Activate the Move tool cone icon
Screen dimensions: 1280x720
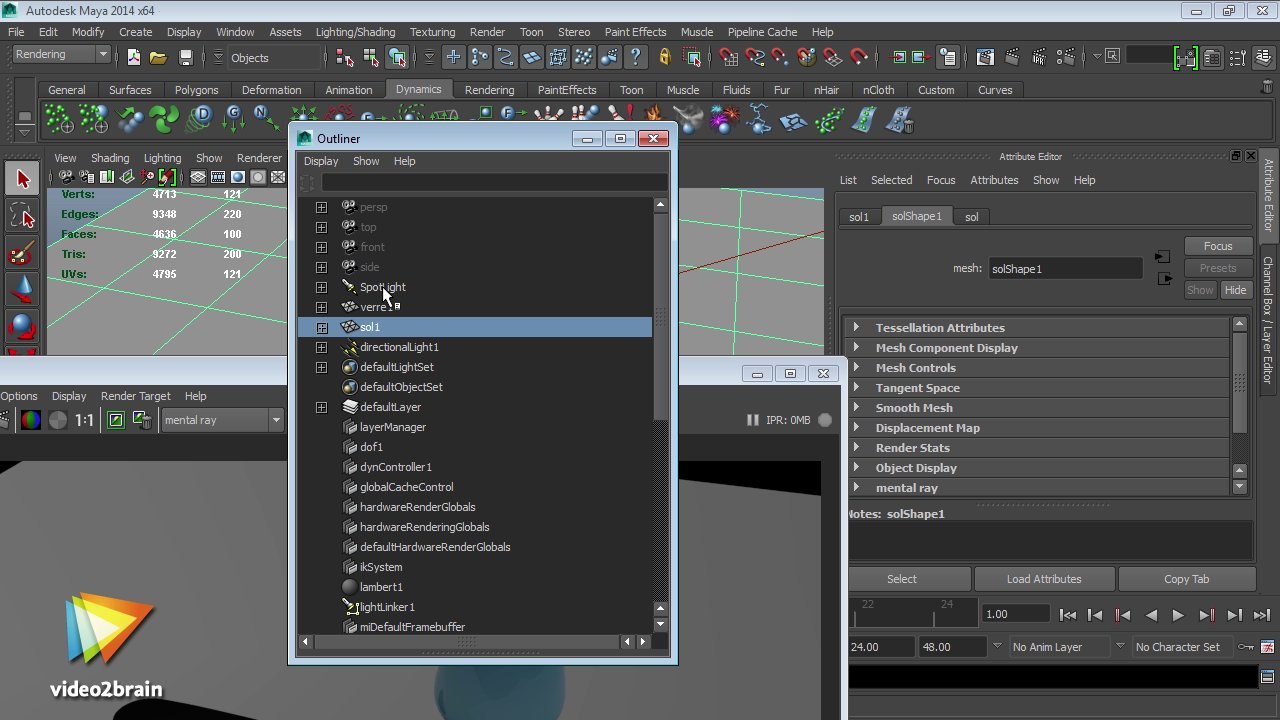[22, 290]
